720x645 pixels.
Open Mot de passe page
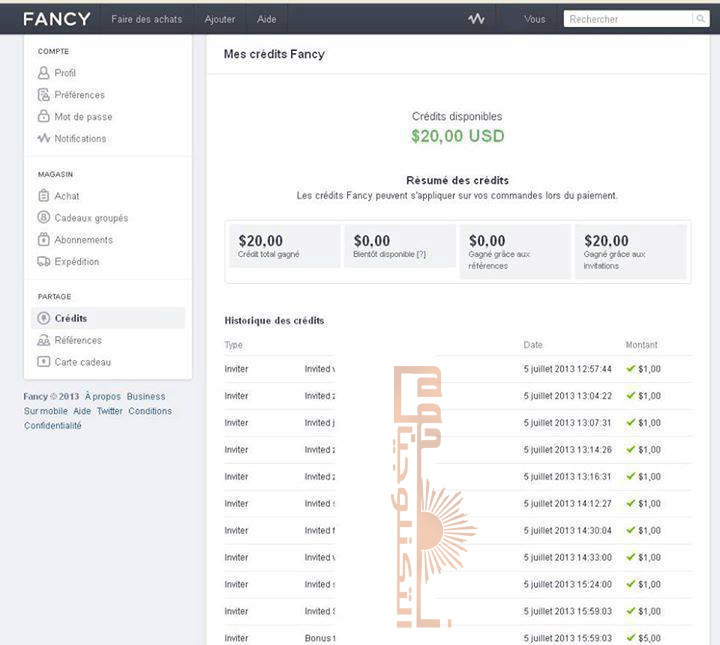point(83,117)
